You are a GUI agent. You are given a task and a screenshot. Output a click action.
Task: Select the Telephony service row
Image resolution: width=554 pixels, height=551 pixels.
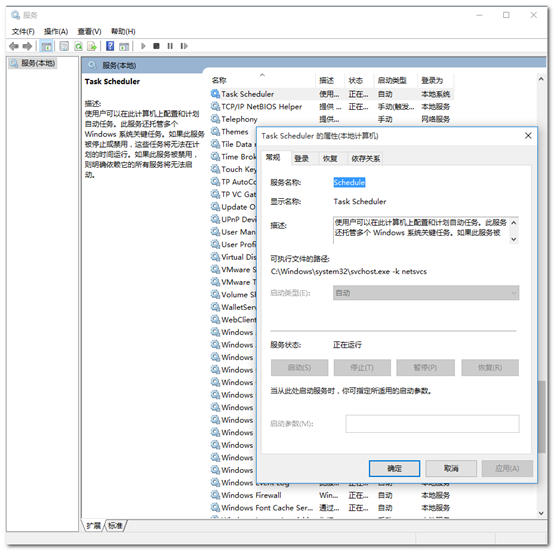coord(331,119)
